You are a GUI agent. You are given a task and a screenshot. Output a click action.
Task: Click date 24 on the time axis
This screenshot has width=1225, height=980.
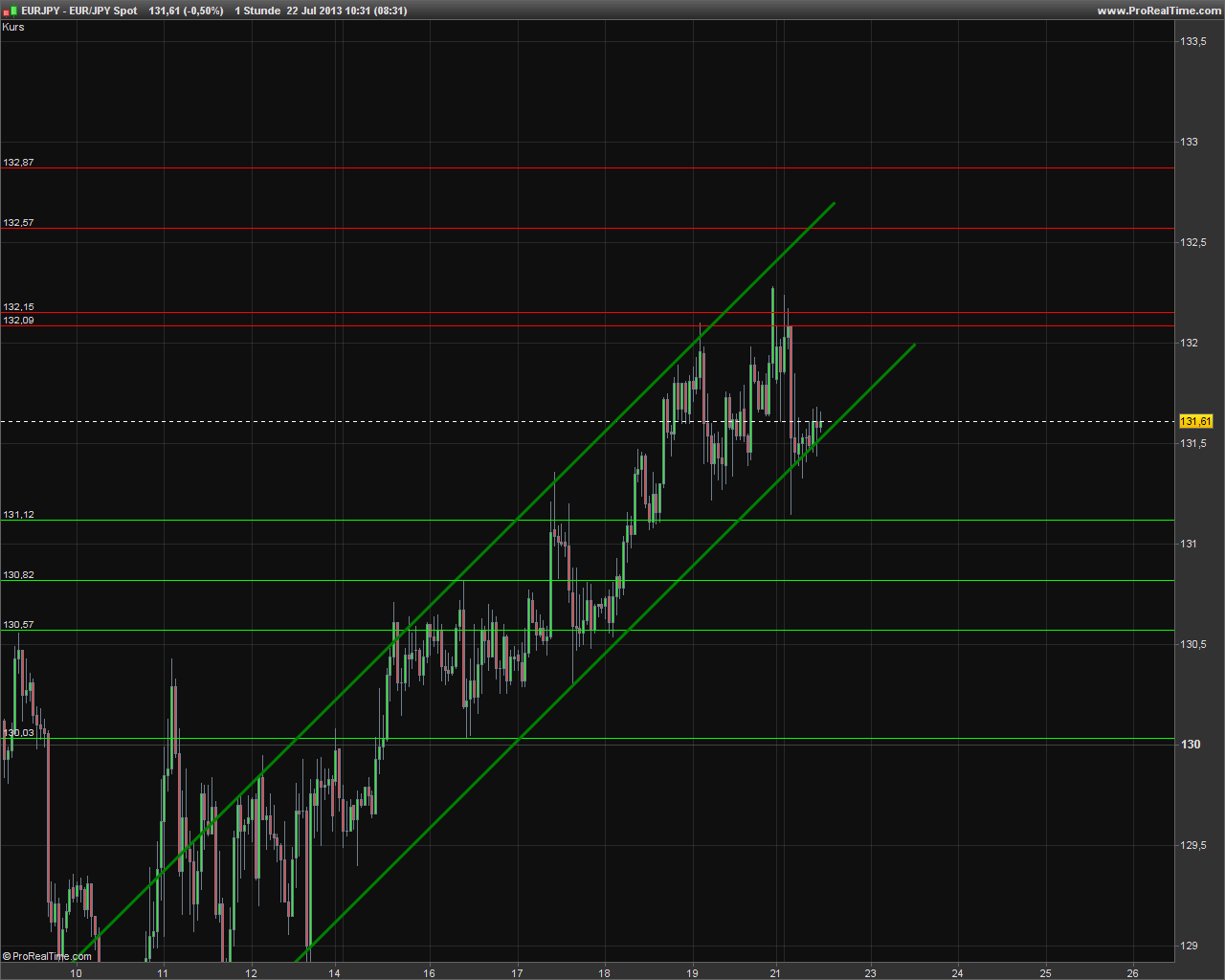pyautogui.click(x=957, y=973)
